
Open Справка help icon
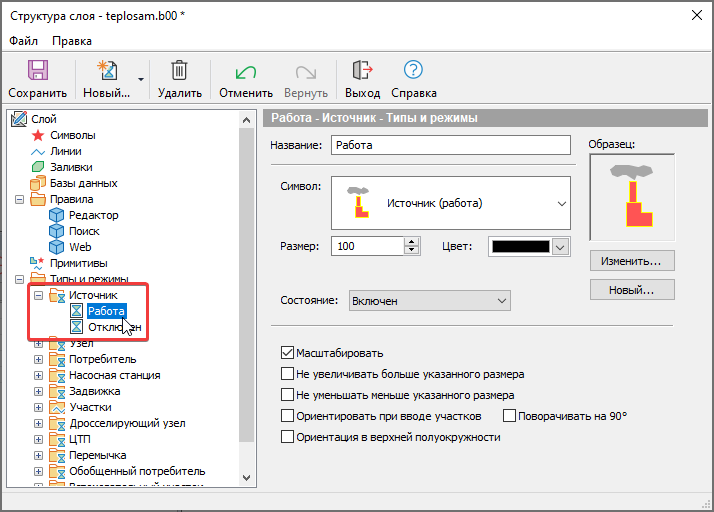413,71
